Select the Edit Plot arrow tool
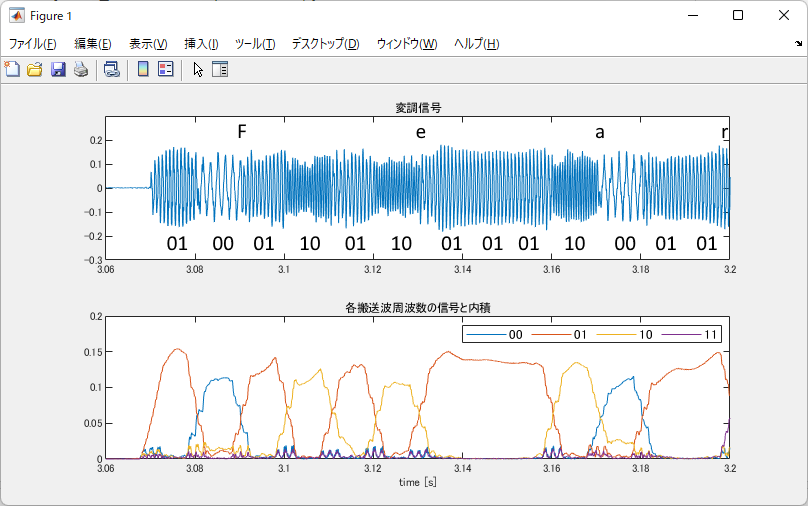The width and height of the screenshot is (808, 506). tap(198, 69)
